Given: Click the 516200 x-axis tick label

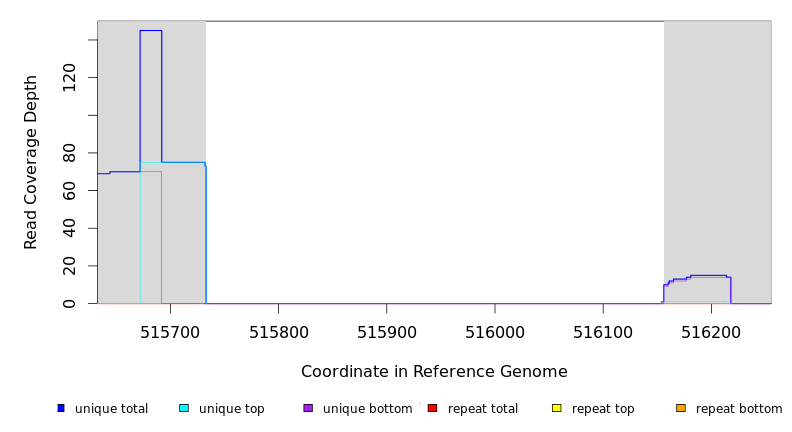Looking at the screenshot, I should 711,329.
